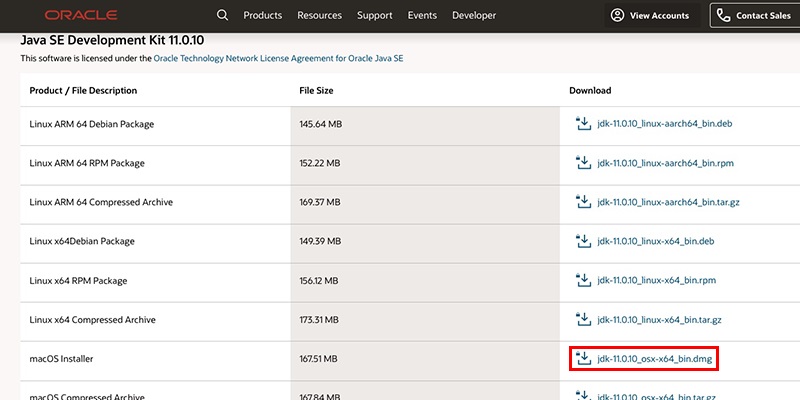This screenshot has width=800, height=400.
Task: Click the Product / File Description column header
Action: coord(83,90)
